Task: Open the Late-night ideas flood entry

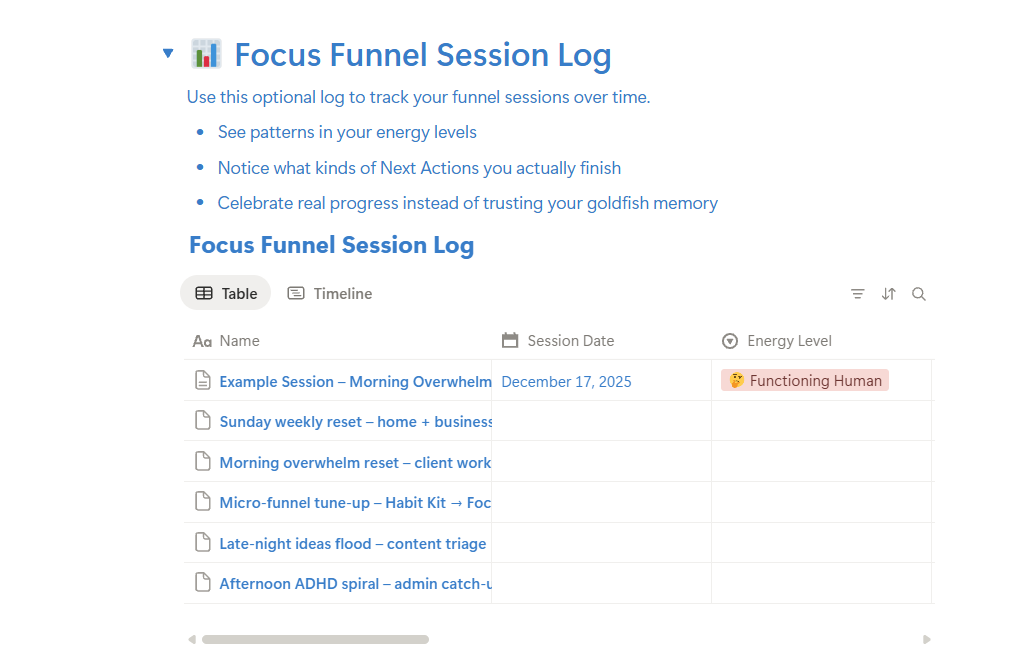Action: [x=352, y=543]
